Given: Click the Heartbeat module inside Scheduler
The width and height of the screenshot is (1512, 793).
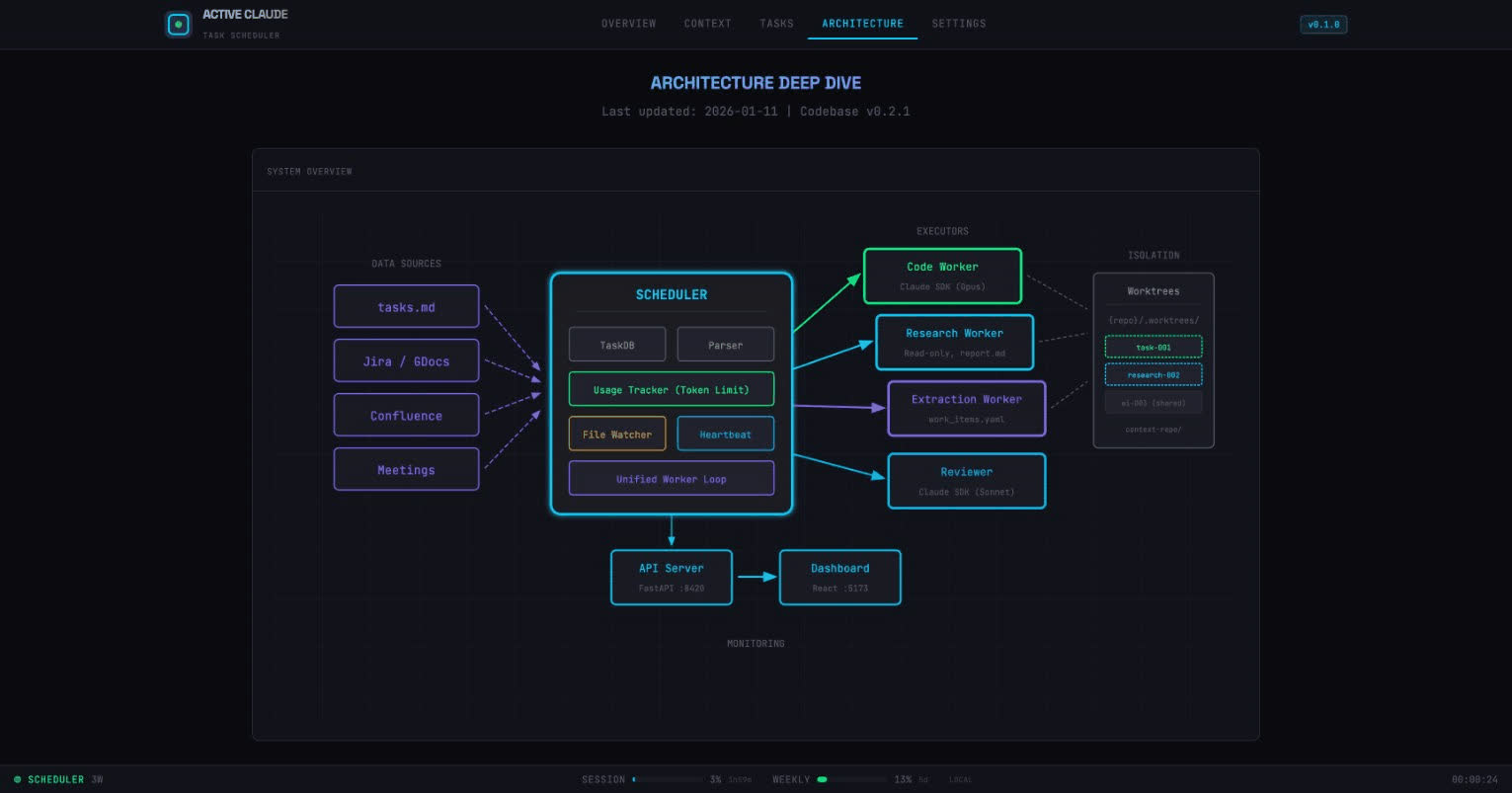Looking at the screenshot, I should click(x=725, y=434).
